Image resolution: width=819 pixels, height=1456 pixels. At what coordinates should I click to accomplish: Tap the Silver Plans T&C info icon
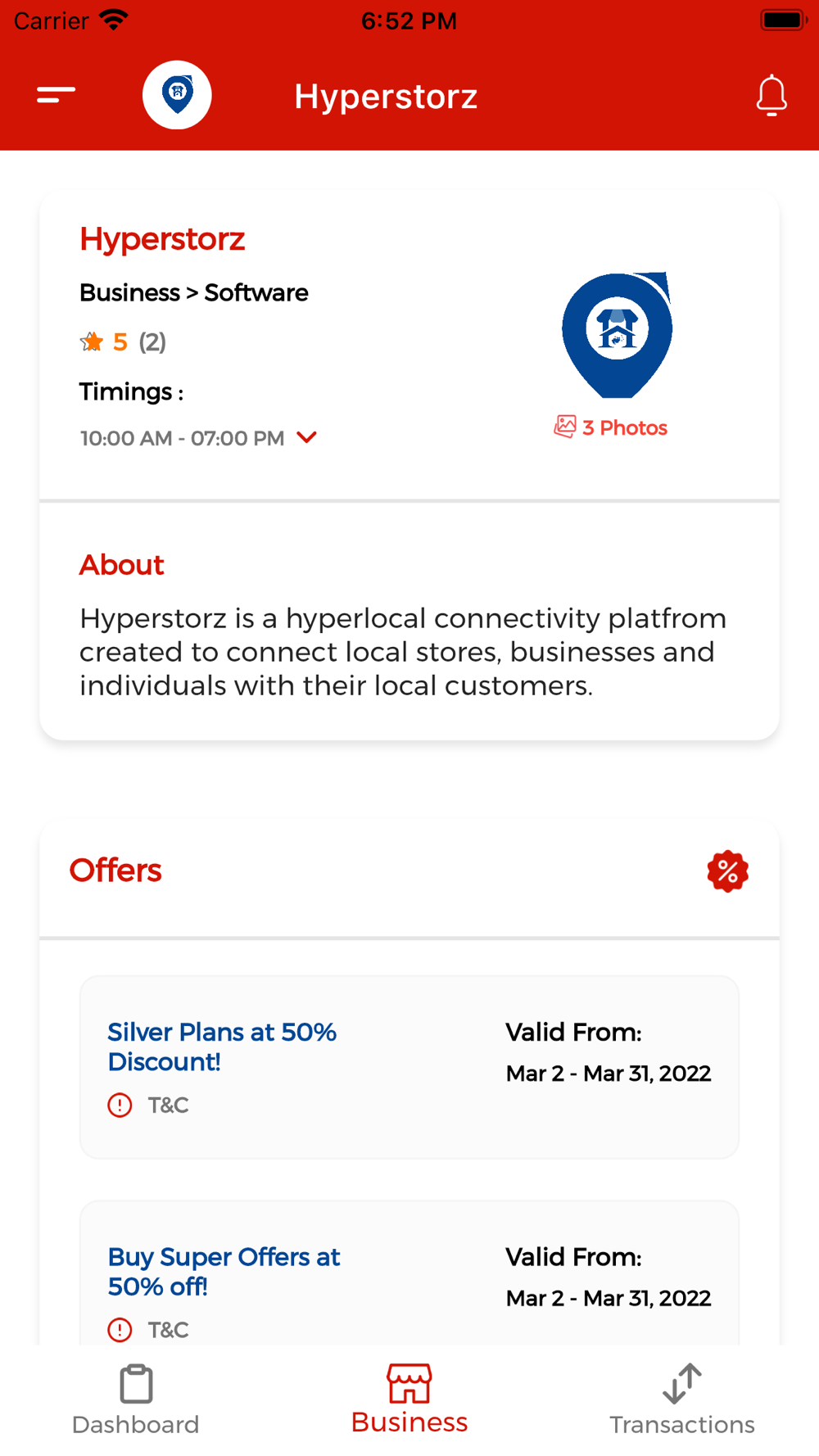tap(120, 1105)
